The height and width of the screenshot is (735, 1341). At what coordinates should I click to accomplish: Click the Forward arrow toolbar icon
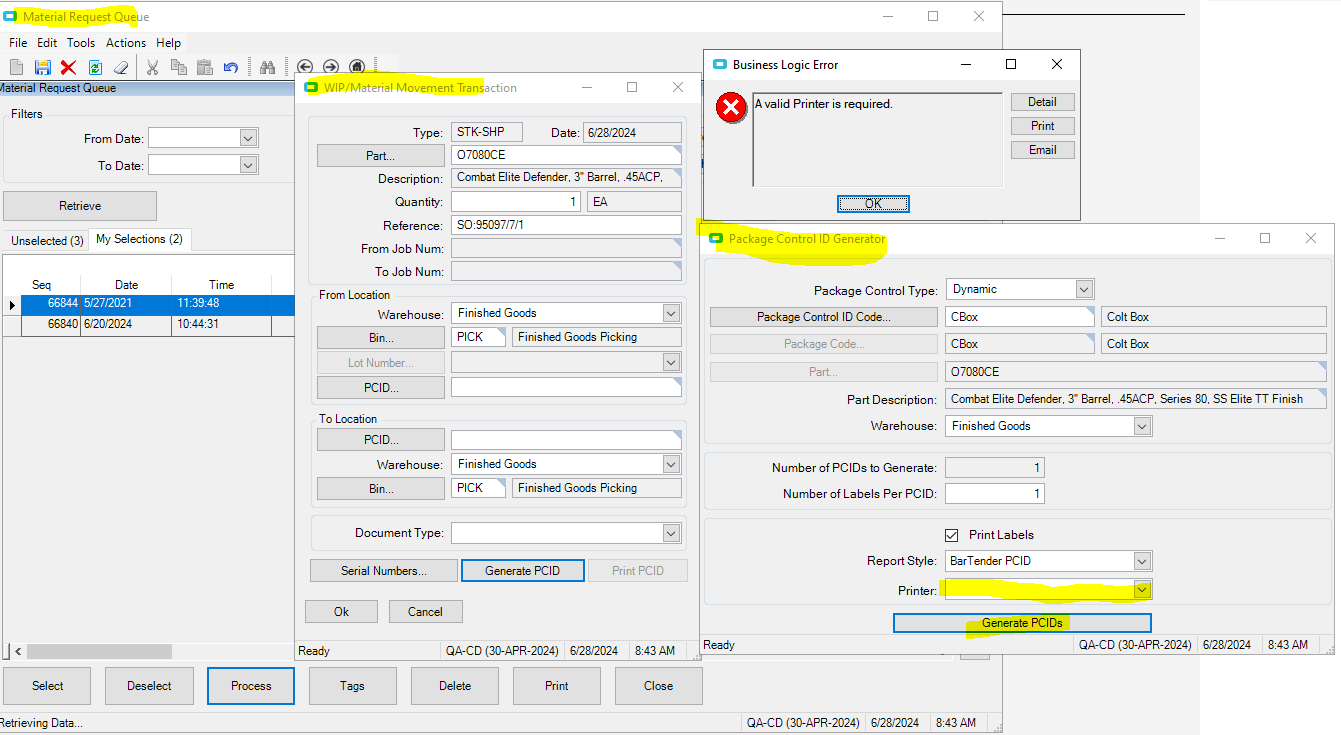click(x=331, y=67)
